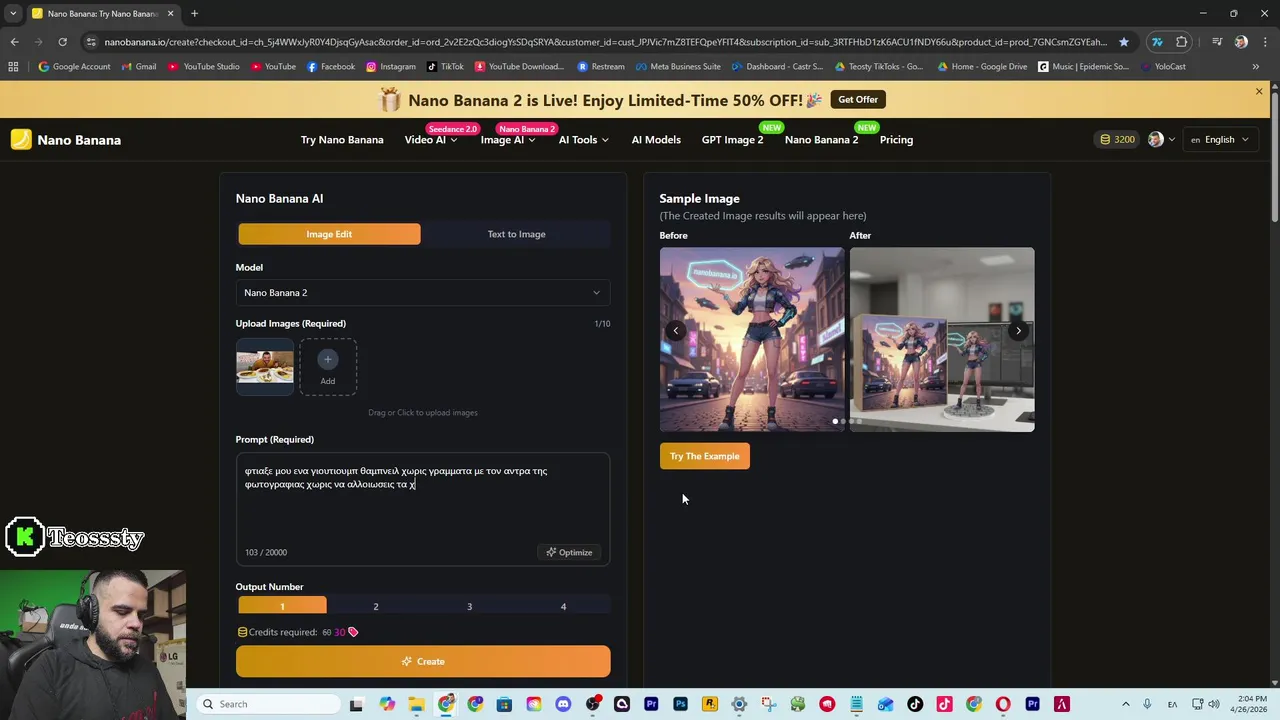The image size is (1280, 720).
Task: Open the YoloCast bookmark
Action: [x=1162, y=67]
